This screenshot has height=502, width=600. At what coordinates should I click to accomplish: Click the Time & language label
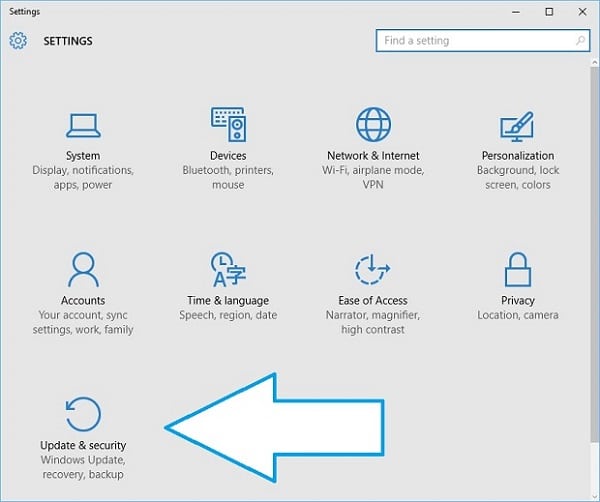[x=228, y=301]
